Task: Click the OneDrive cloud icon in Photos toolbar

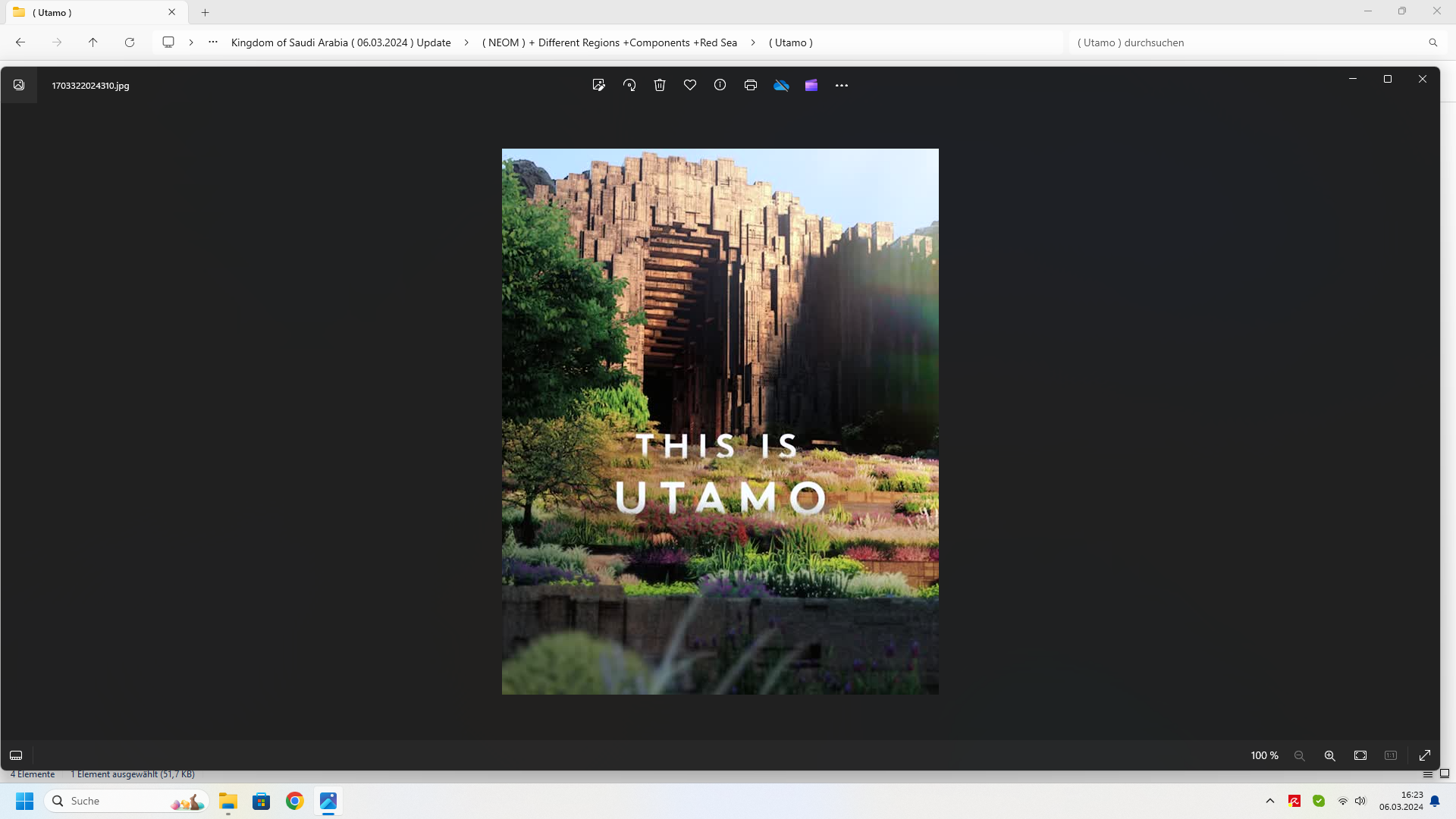Action: click(x=781, y=85)
